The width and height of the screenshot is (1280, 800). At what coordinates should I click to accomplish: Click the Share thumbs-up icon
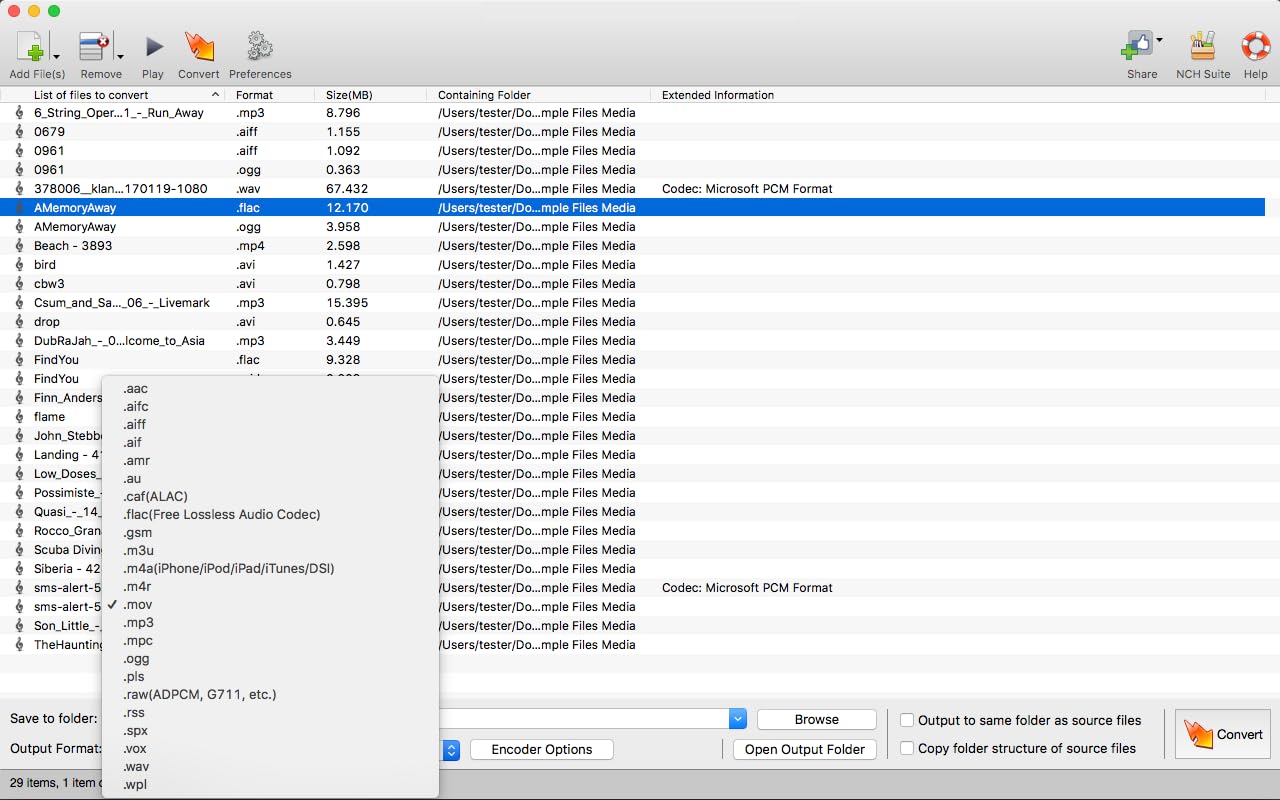(1137, 47)
